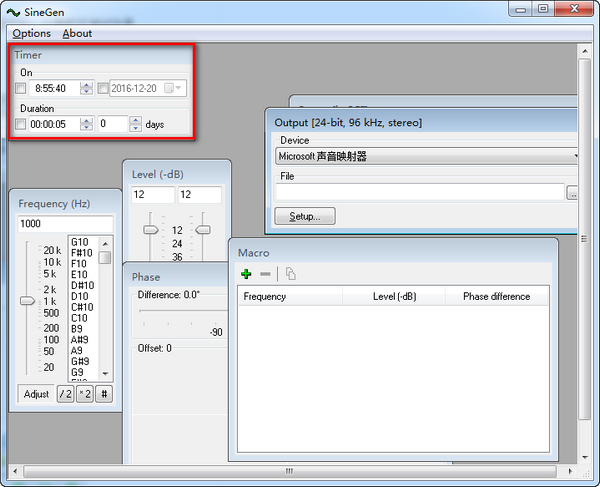Click horizontal scrollbar left arrow
The image size is (600, 487).
[x=15, y=471]
